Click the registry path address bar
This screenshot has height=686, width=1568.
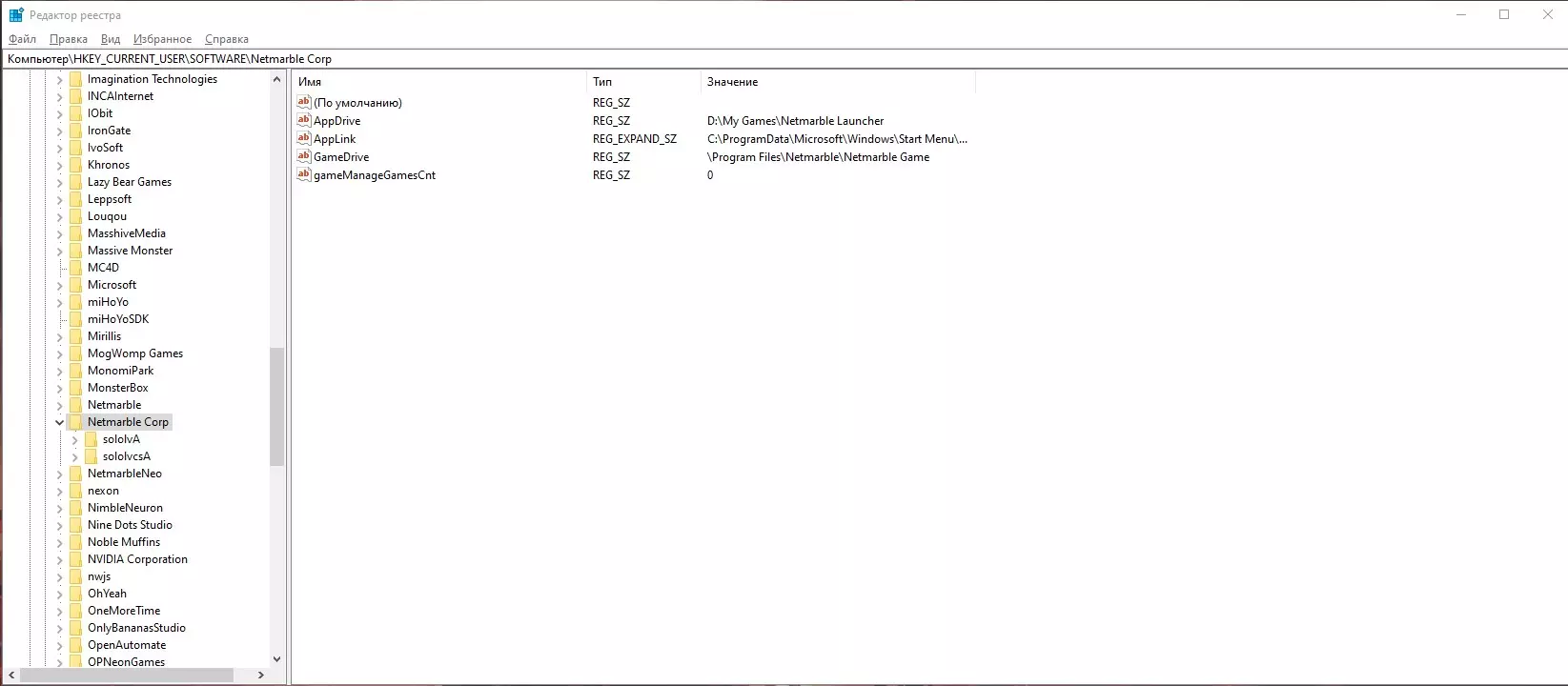784,59
